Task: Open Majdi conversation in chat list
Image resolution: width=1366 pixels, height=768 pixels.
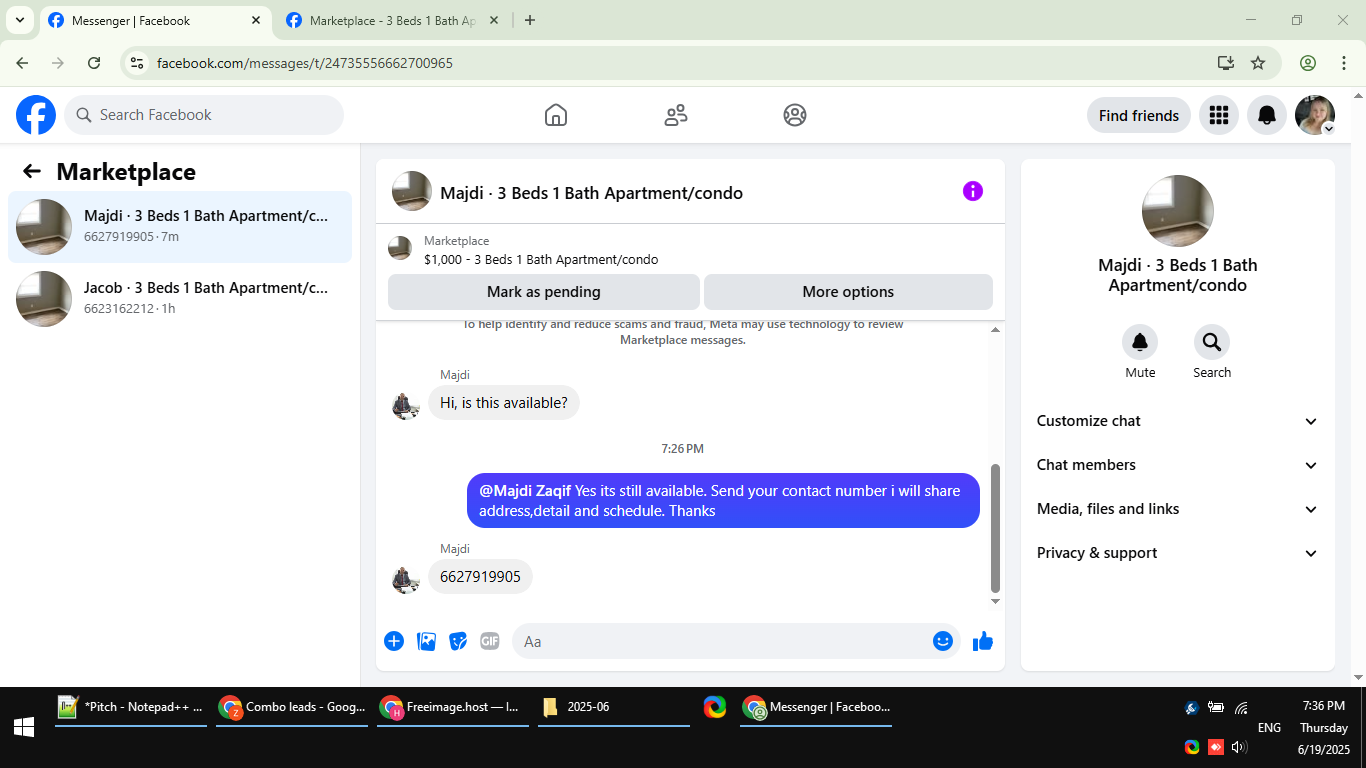Action: pyautogui.click(x=180, y=227)
